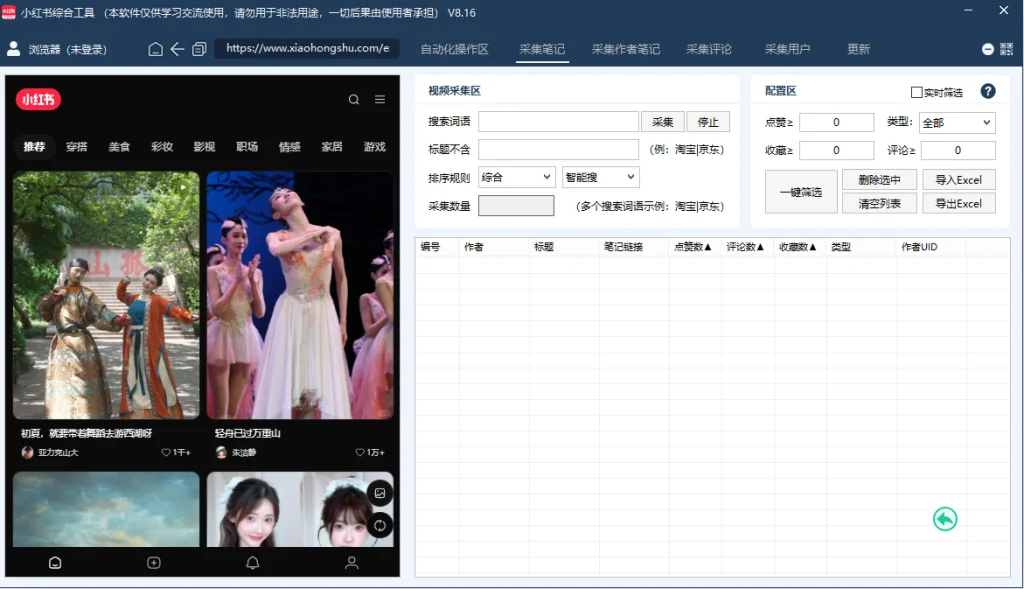This screenshot has height=589, width=1024.
Task: Select the 家居 category
Action: 332,146
